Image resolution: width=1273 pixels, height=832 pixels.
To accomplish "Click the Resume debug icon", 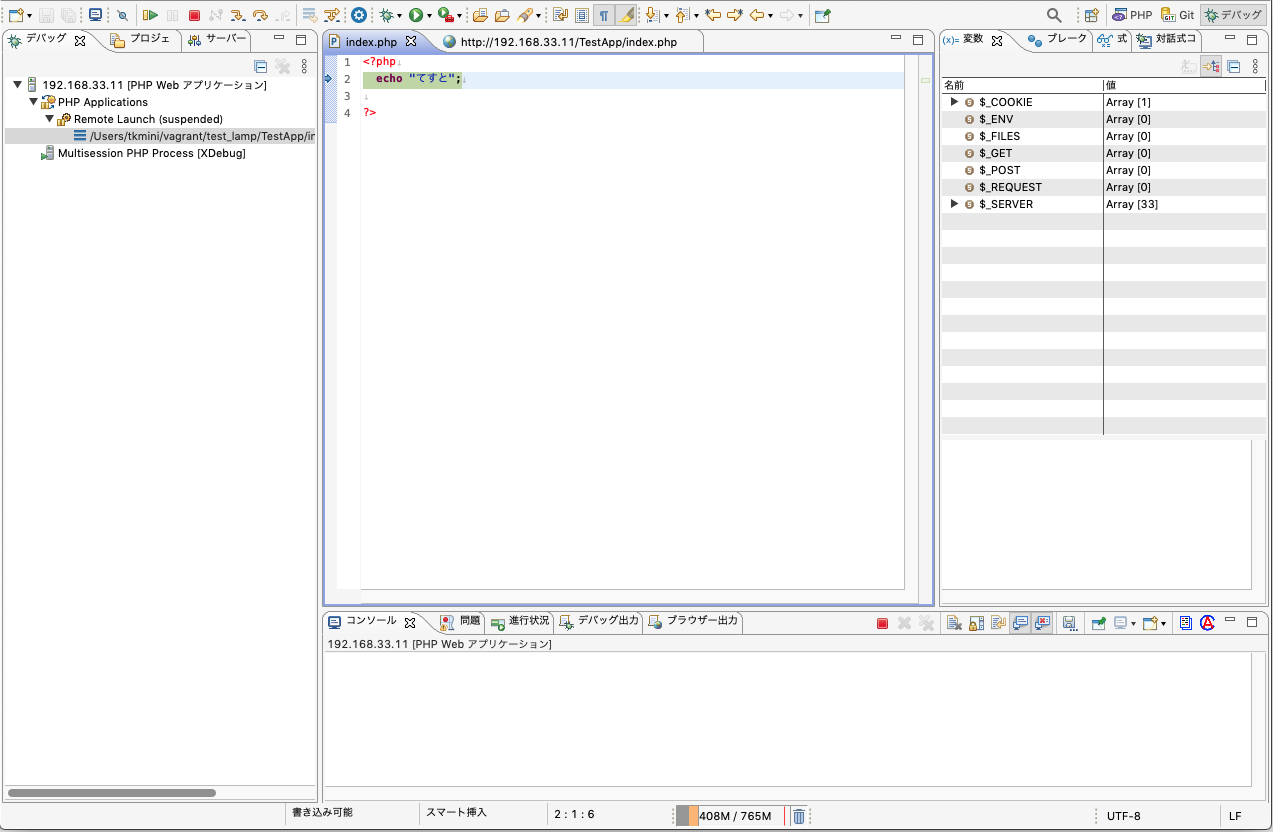I will pos(150,15).
